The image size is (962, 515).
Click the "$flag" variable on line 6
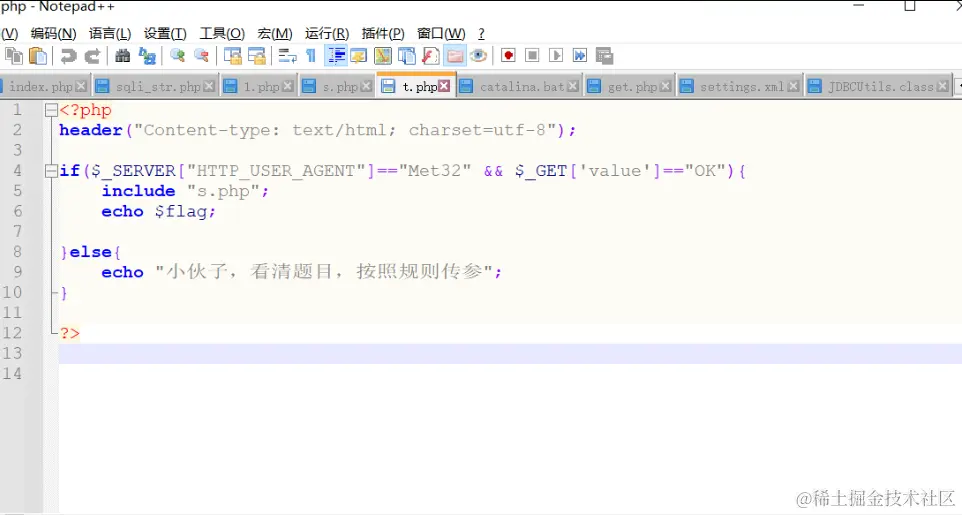[182, 212]
